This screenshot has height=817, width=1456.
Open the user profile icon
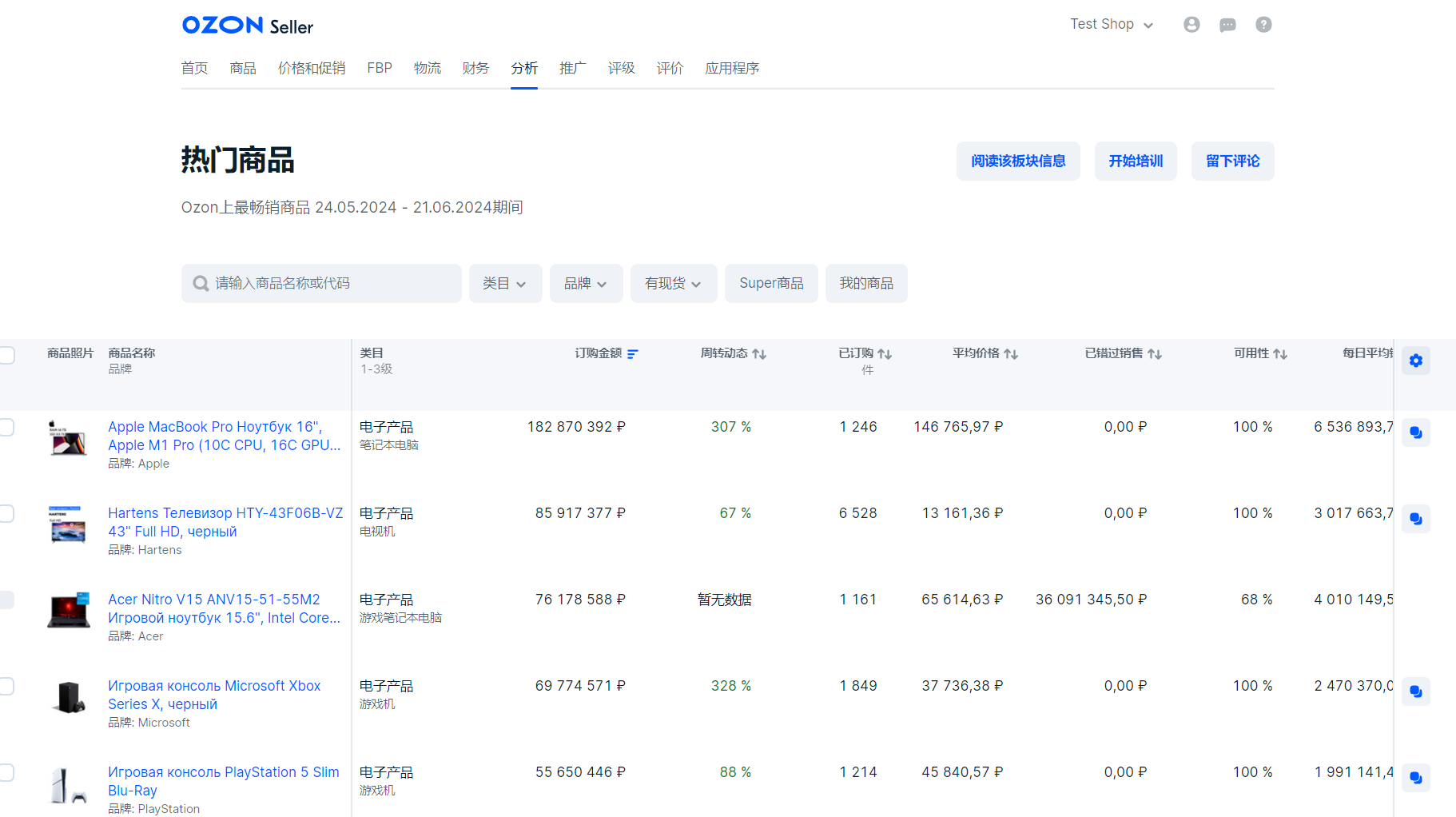tap(1191, 25)
